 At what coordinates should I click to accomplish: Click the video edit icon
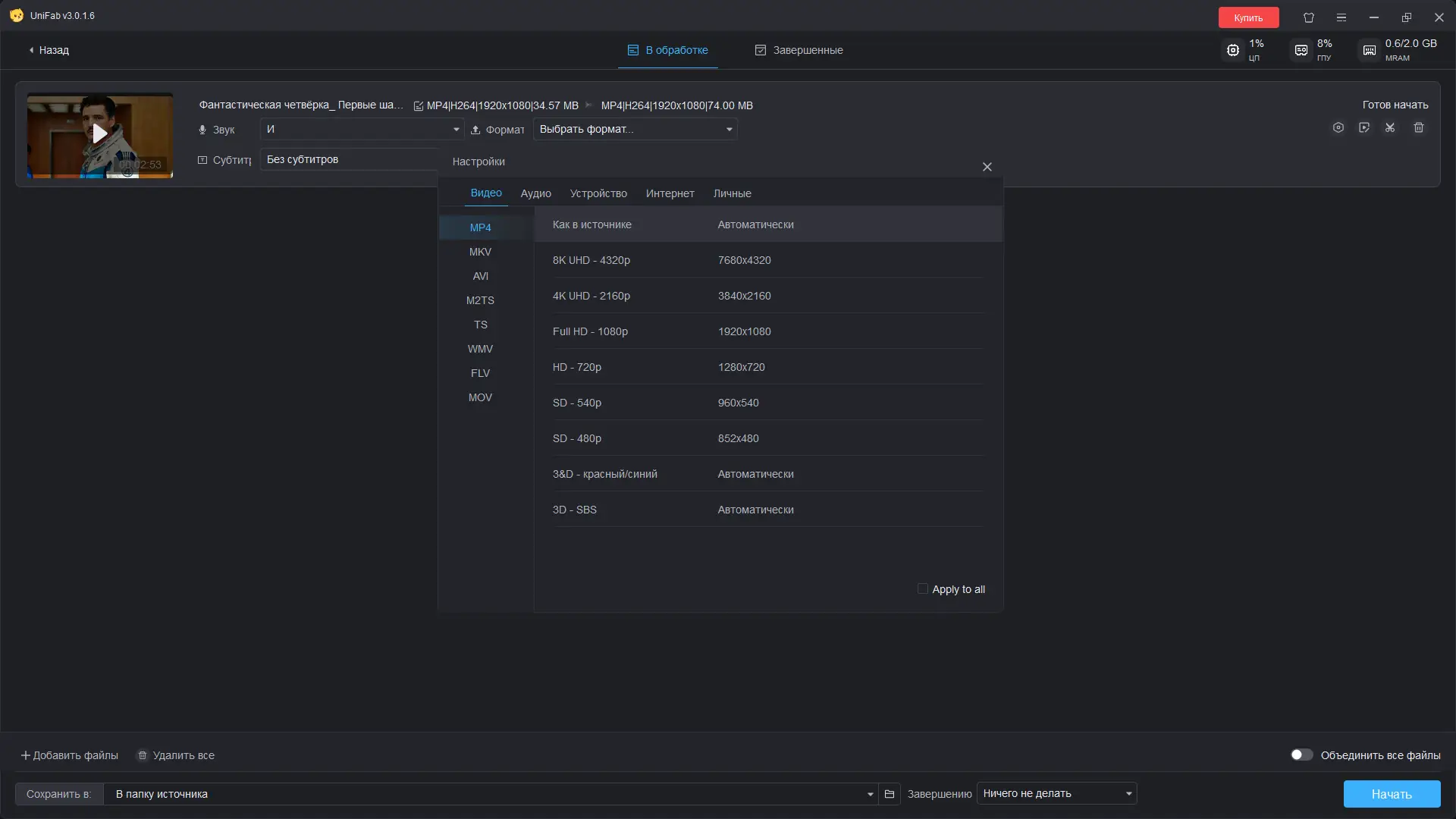[1364, 127]
